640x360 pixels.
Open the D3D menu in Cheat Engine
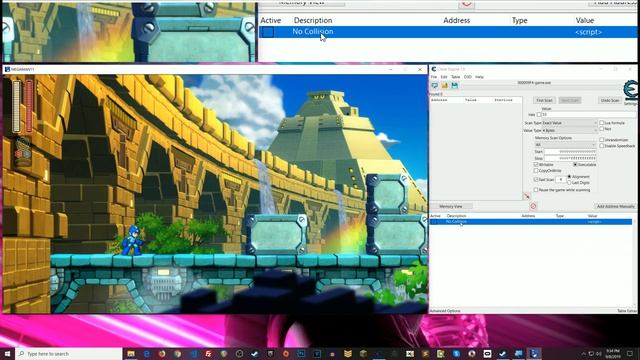click(468, 77)
